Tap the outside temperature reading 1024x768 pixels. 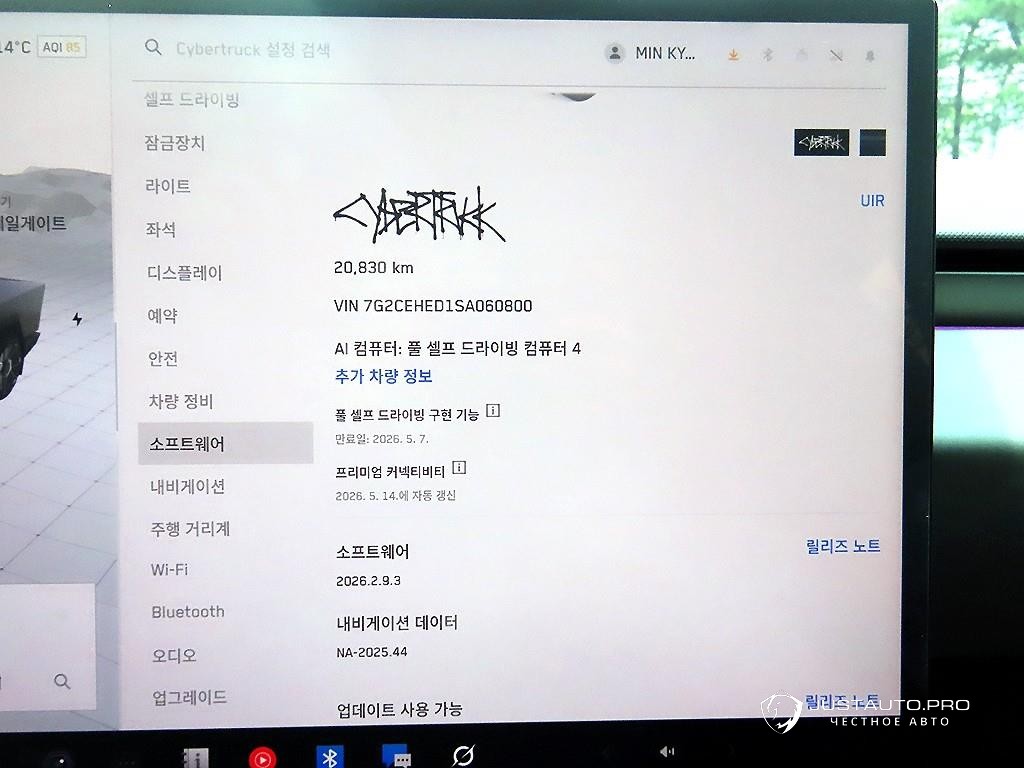16,47
